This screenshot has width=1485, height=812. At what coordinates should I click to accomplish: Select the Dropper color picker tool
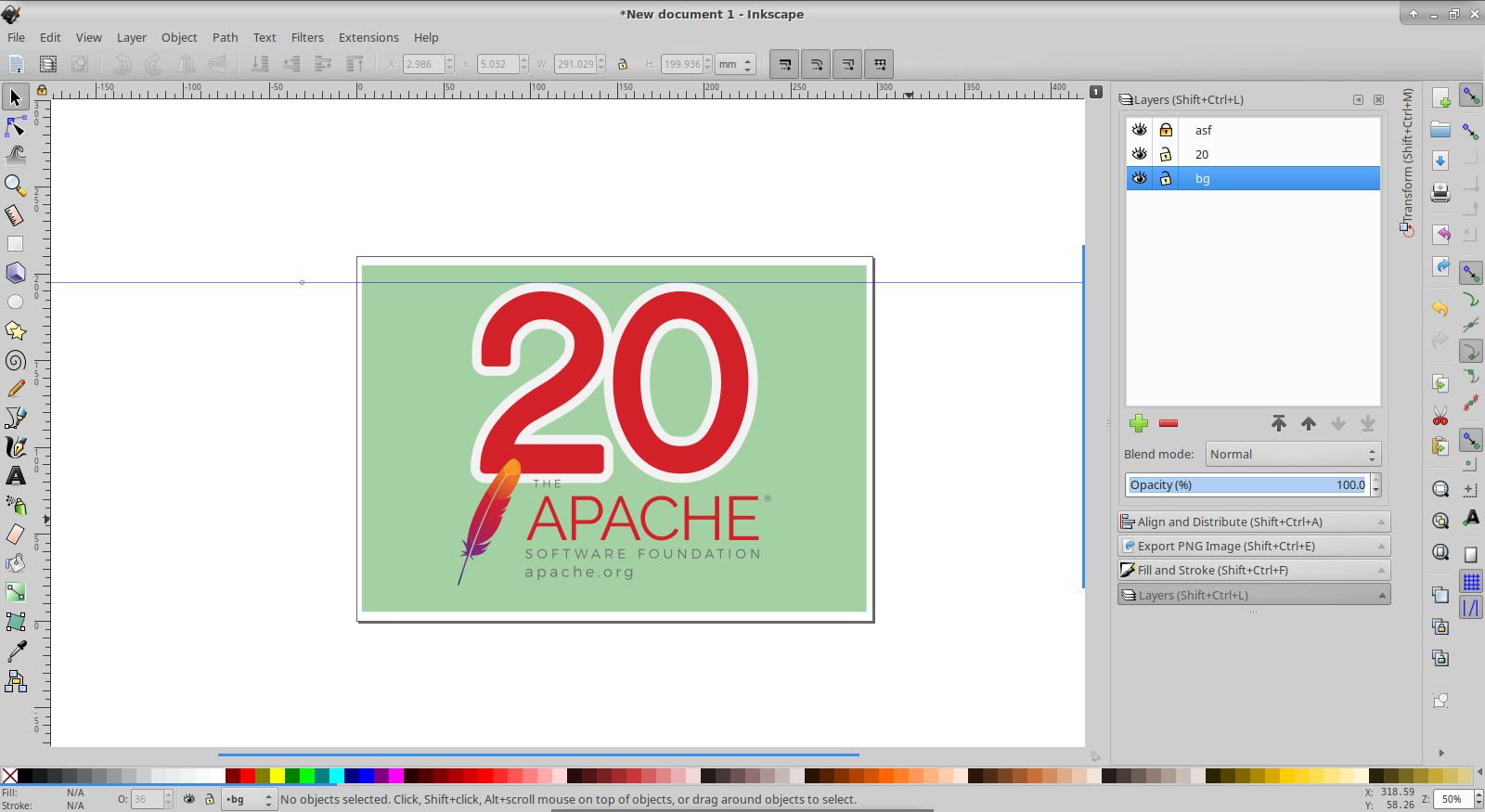tap(16, 651)
